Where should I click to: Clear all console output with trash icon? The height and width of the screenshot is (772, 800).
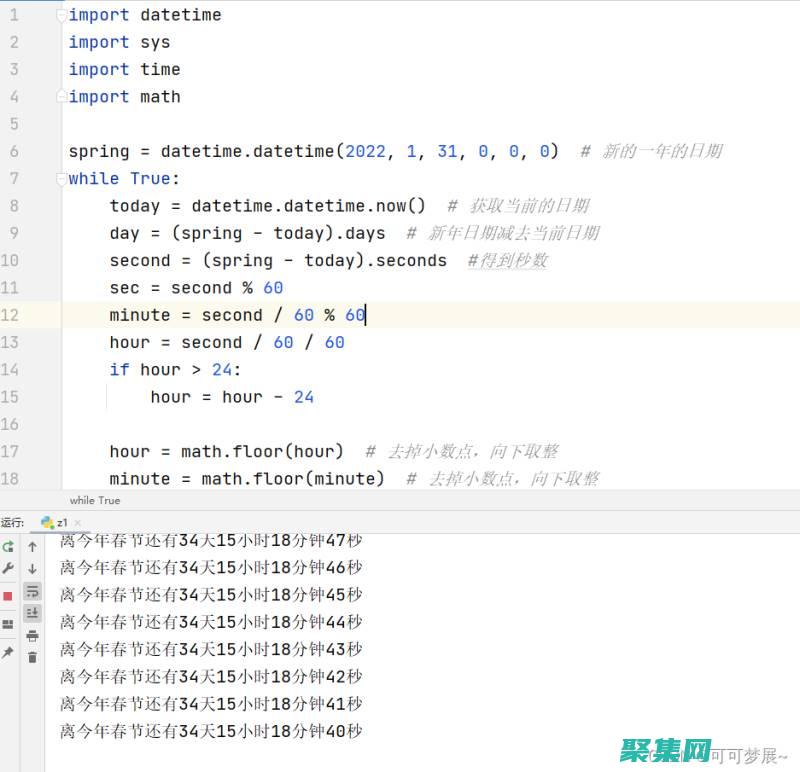(32, 657)
